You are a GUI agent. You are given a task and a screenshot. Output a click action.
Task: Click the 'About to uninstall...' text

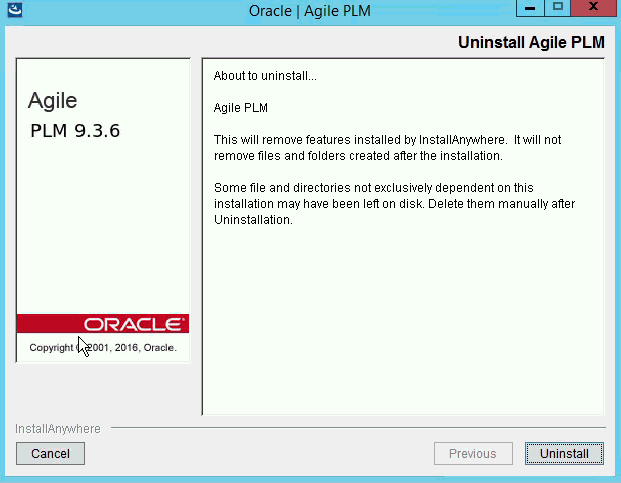pyautogui.click(x=265, y=76)
